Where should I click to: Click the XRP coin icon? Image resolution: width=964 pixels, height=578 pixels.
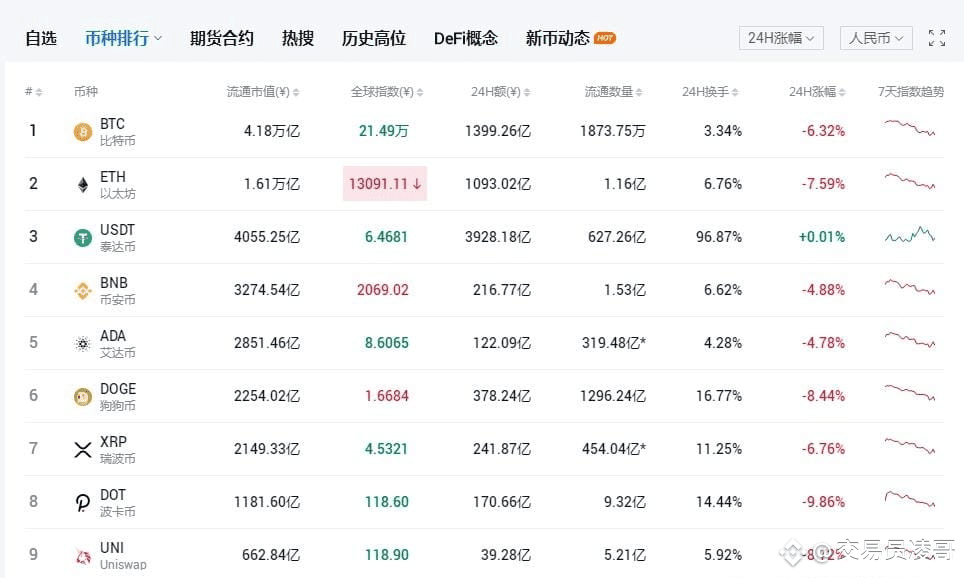(x=82, y=450)
